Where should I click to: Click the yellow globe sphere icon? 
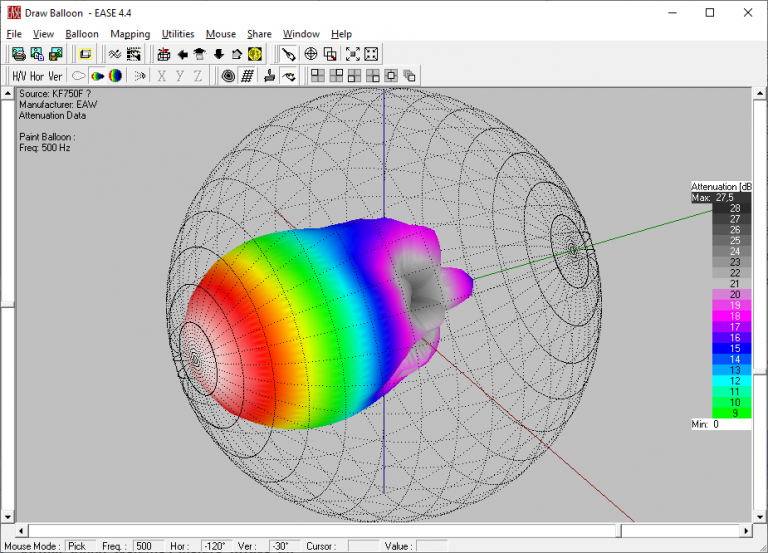255,54
